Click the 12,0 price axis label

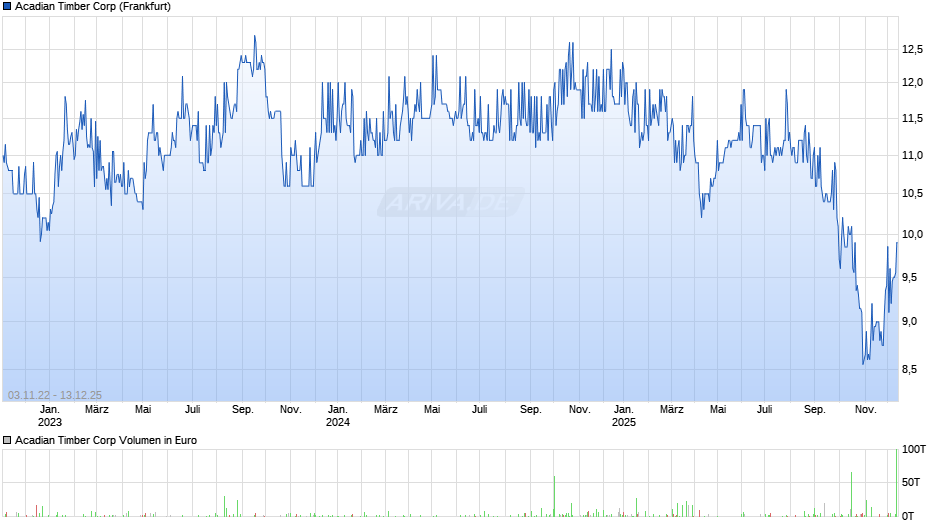912,83
